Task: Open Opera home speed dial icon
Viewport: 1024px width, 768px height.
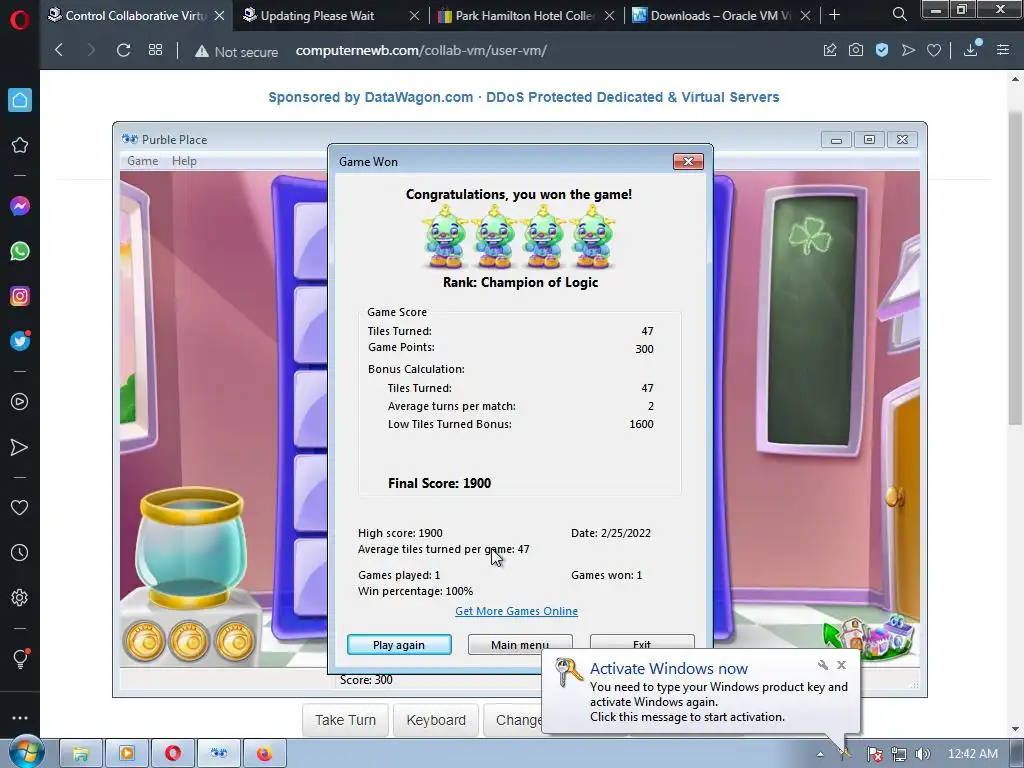Action: 20,100
